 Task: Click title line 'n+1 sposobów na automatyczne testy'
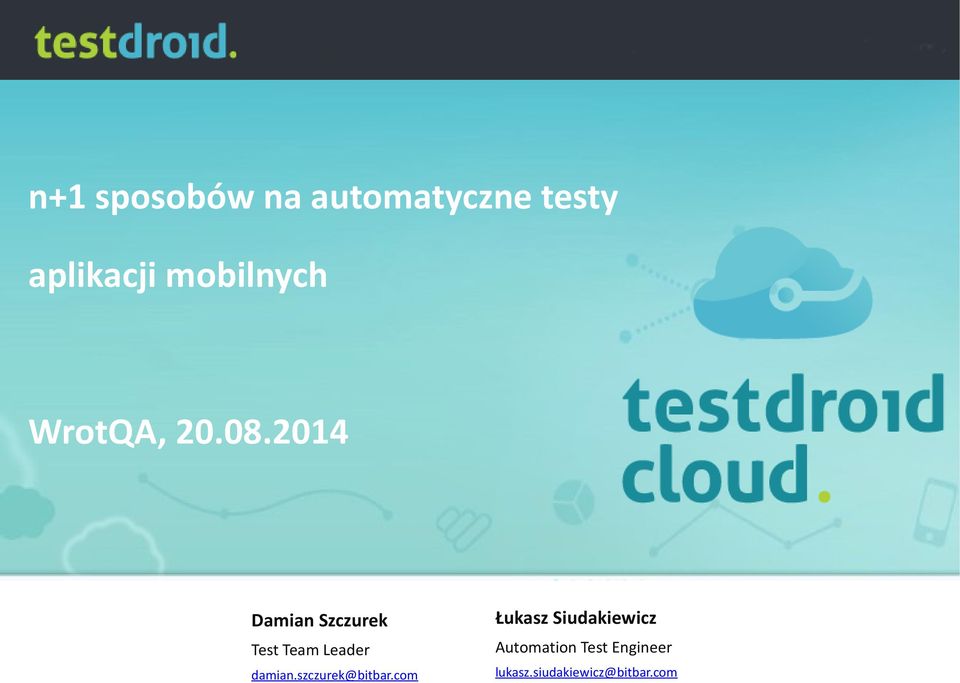pos(323,198)
